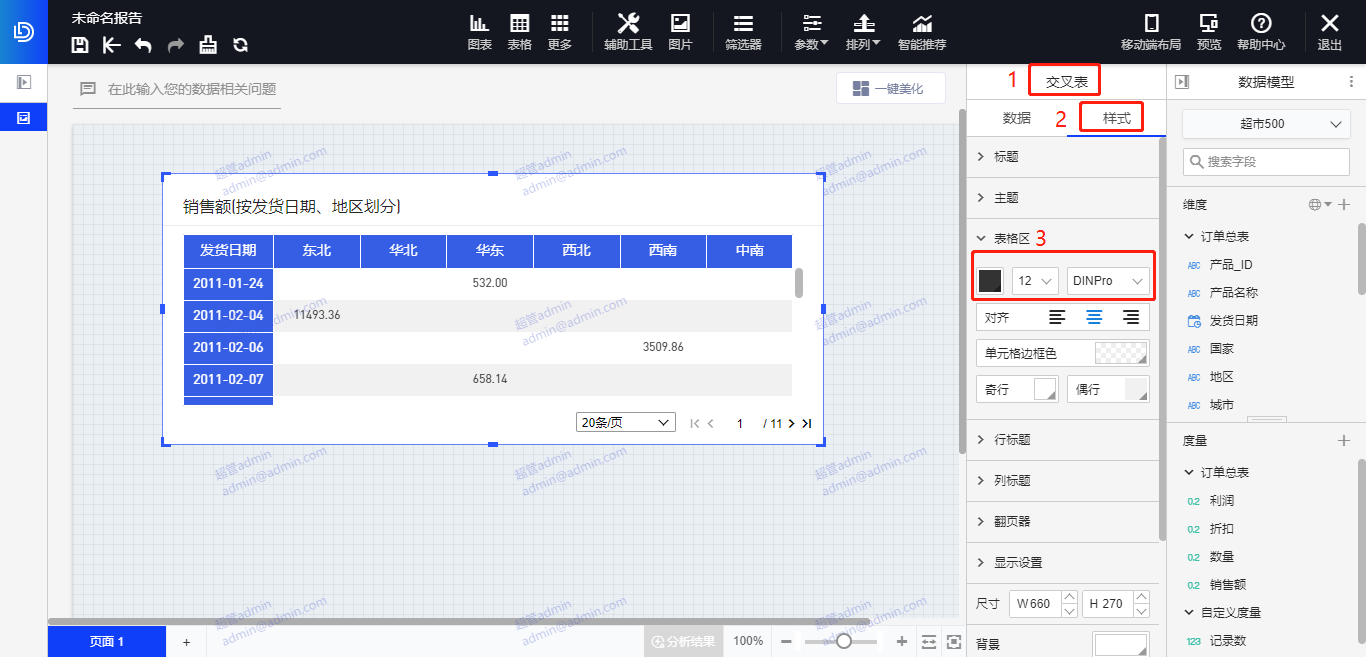Select right text alignment
Screen dimensions: 1366x657
pos(1131,318)
